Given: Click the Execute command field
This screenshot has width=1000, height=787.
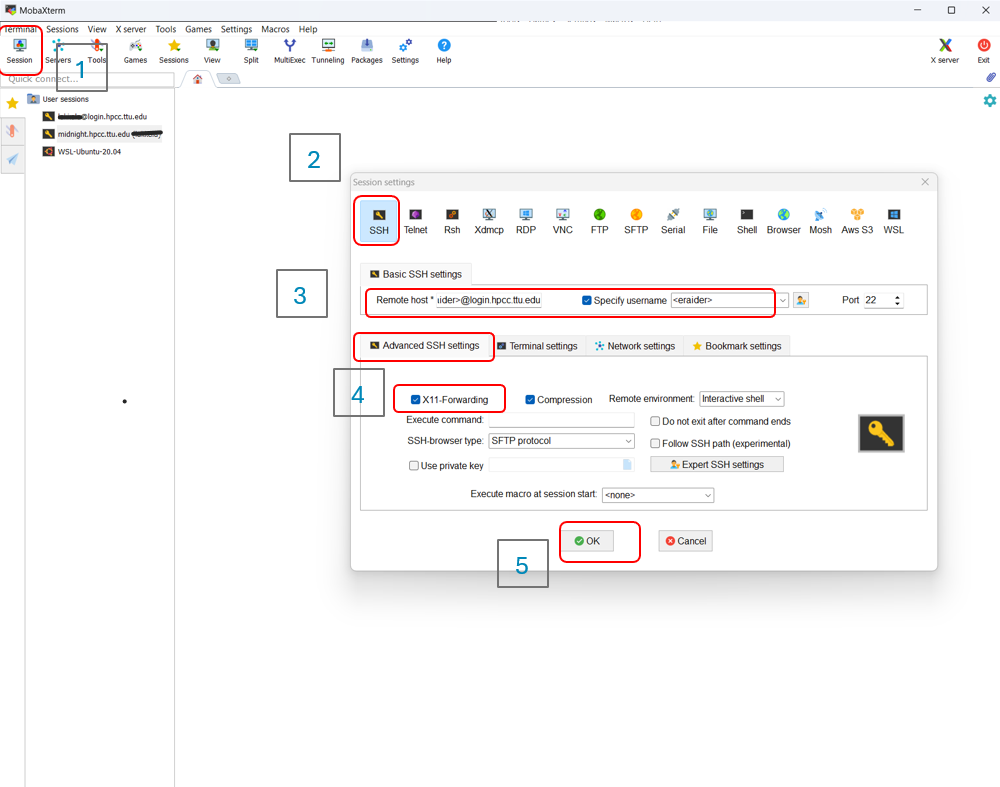Looking at the screenshot, I should point(561,420).
